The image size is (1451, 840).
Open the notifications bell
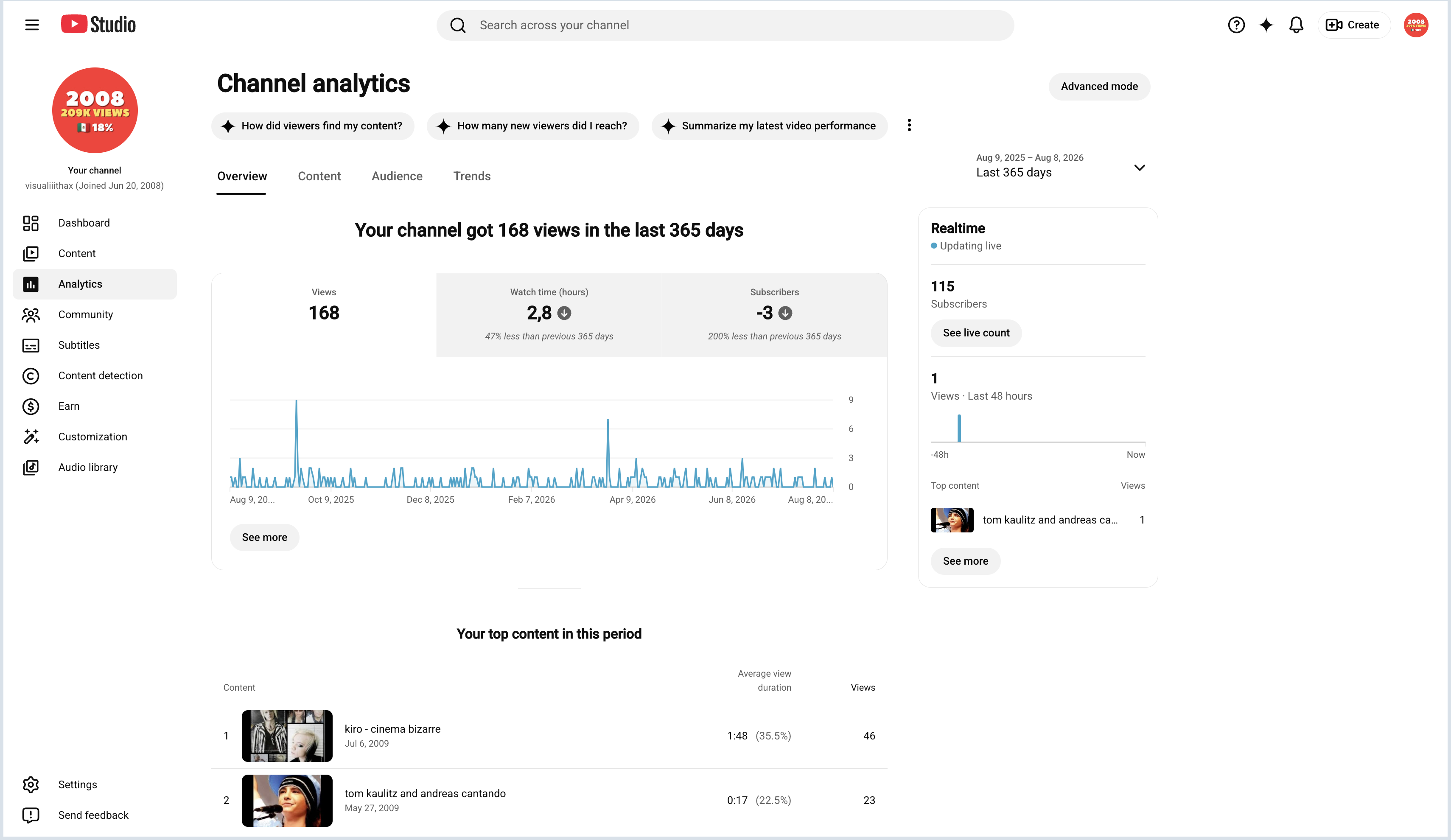coord(1296,25)
